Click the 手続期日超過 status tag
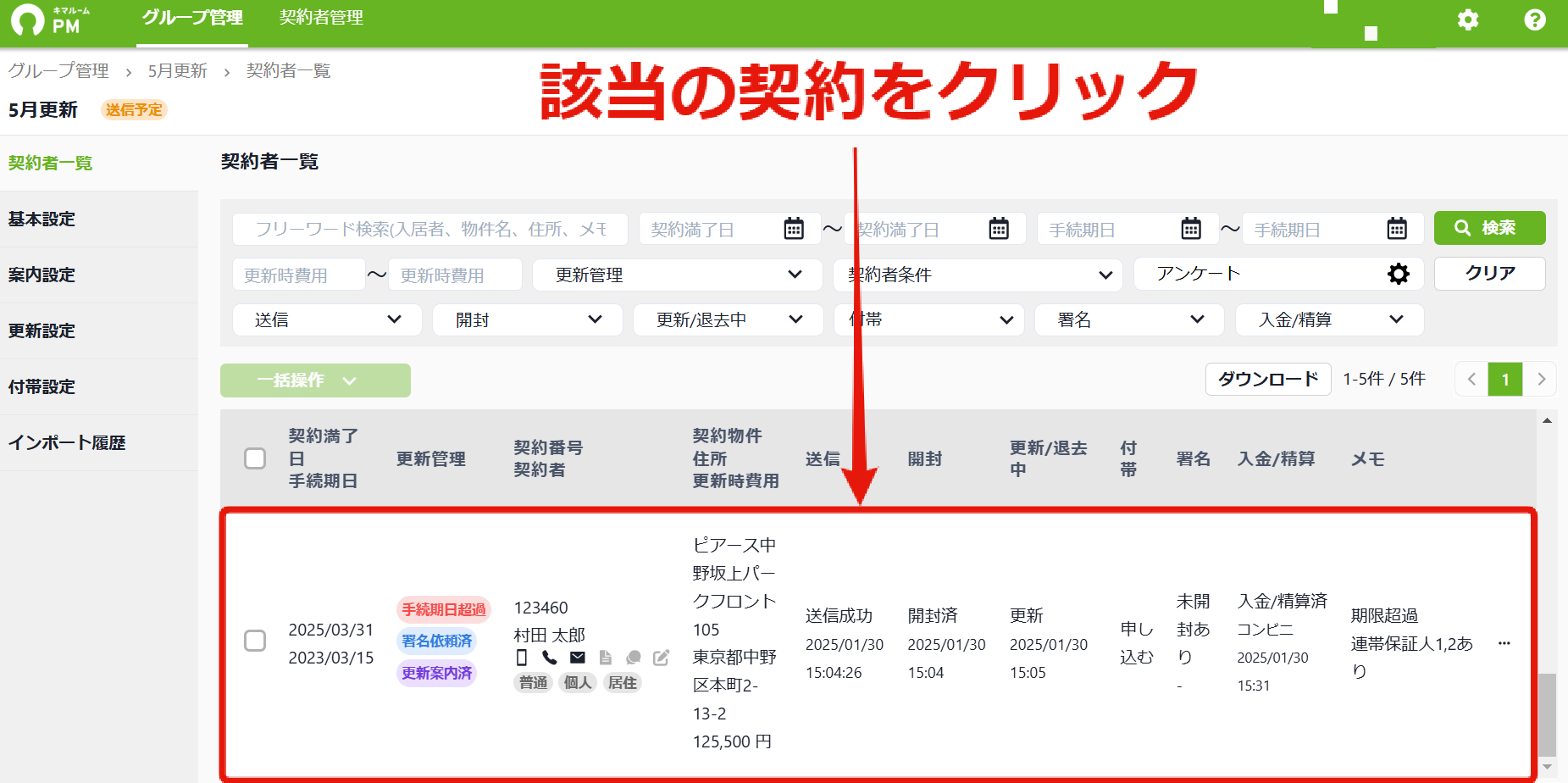 [443, 609]
